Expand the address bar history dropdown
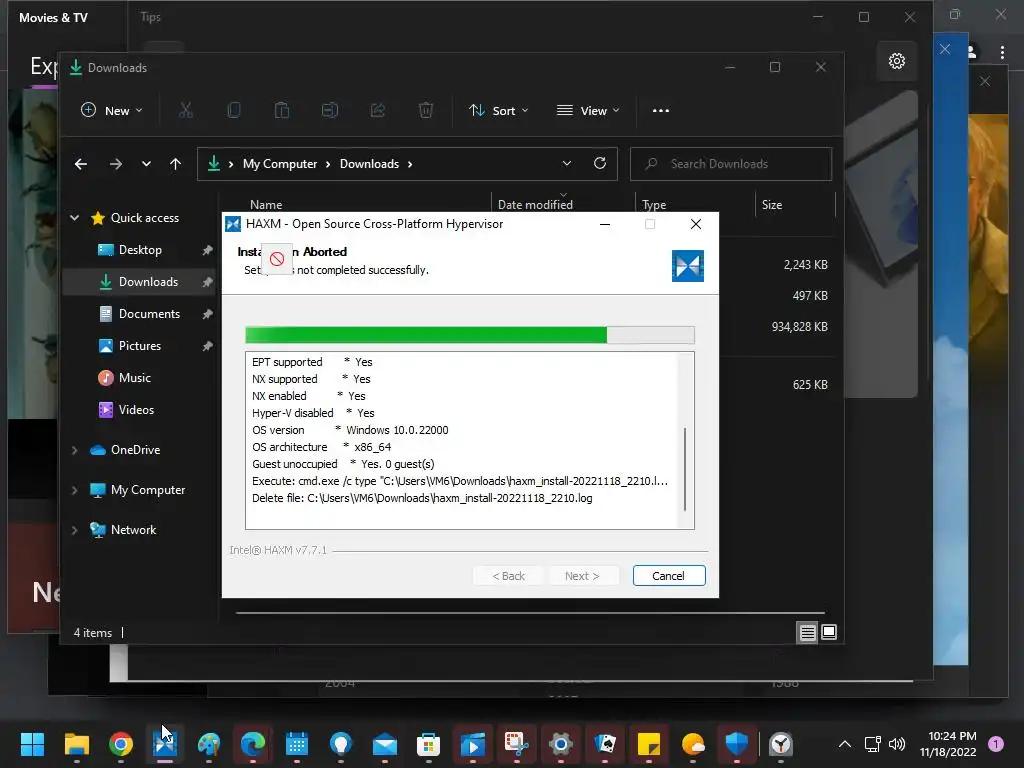Screen dimensions: 1024x768 coord(566,163)
